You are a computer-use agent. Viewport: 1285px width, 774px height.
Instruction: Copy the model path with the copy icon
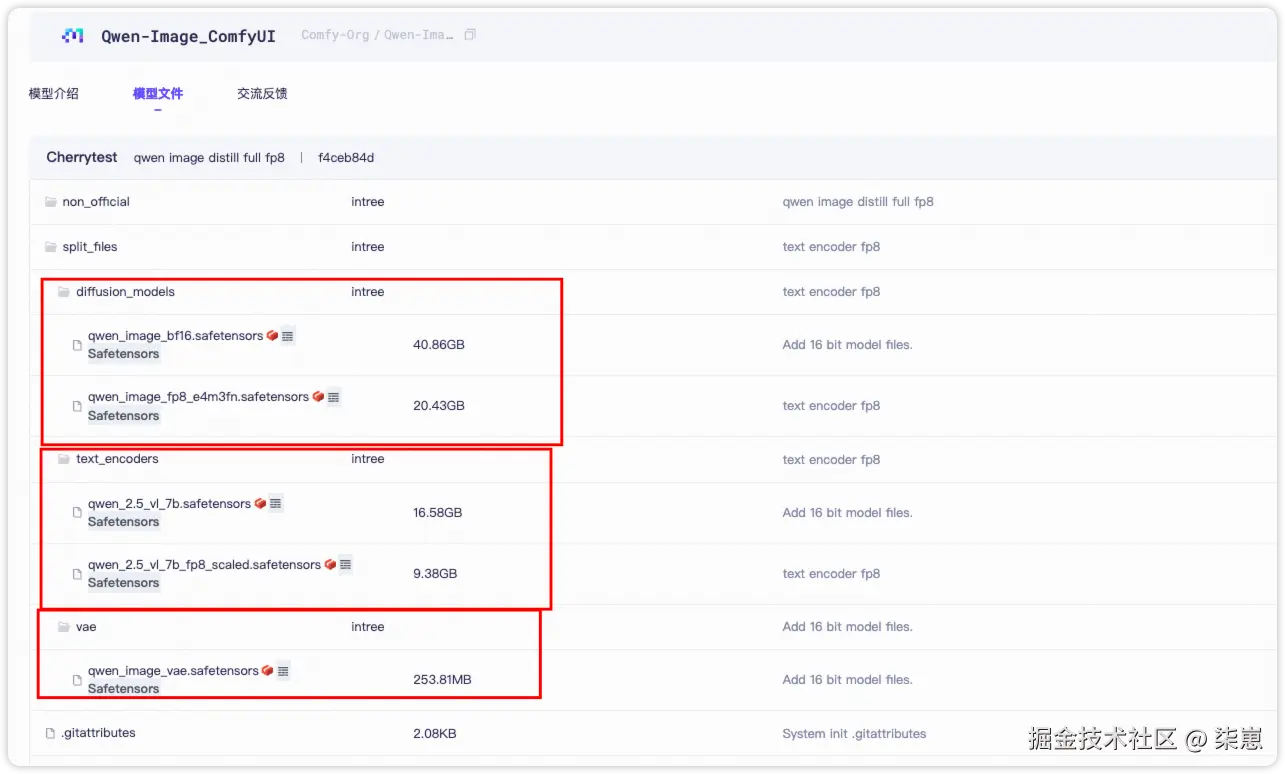[470, 35]
